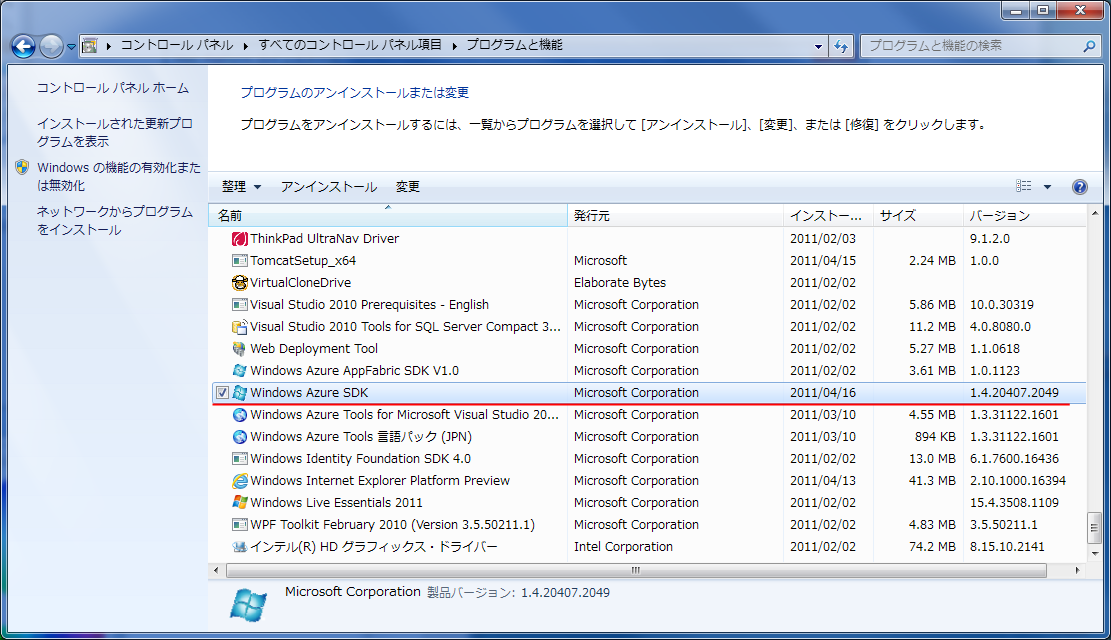Click すべてのコントロール パネル項目 breadcrumb
Image resolution: width=1111 pixels, height=640 pixels.
350,46
